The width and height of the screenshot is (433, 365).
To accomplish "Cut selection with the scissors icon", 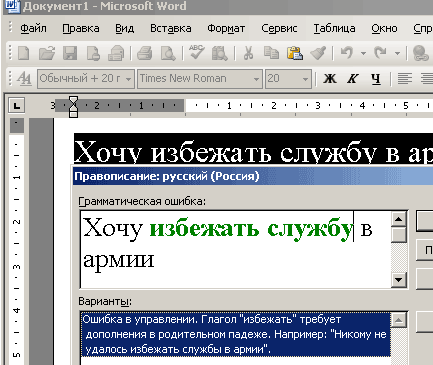I will (248, 53).
